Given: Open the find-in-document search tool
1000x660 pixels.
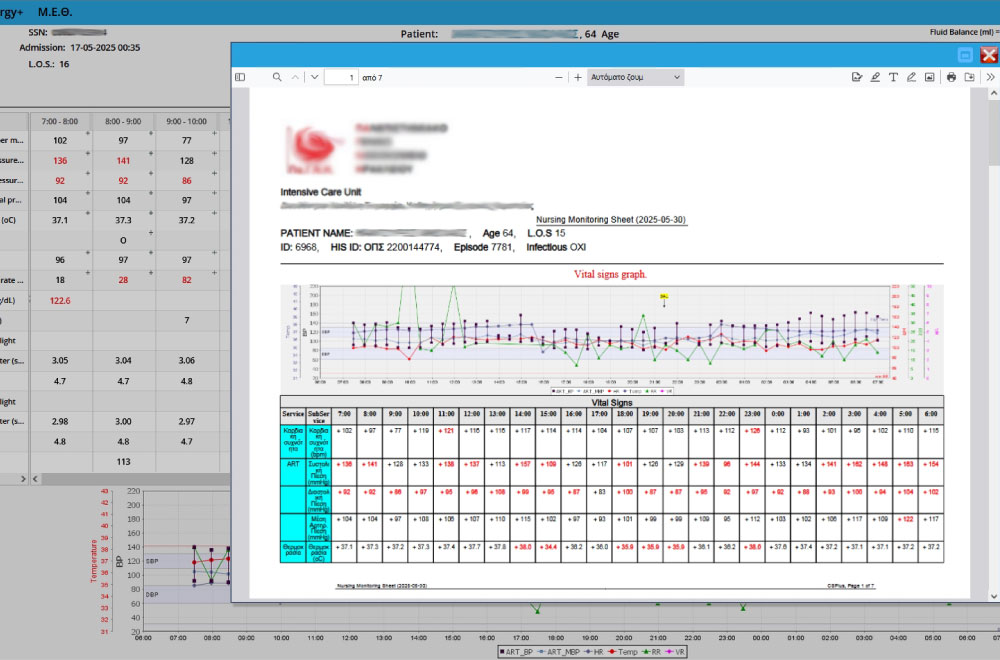Looking at the screenshot, I should pos(277,77).
